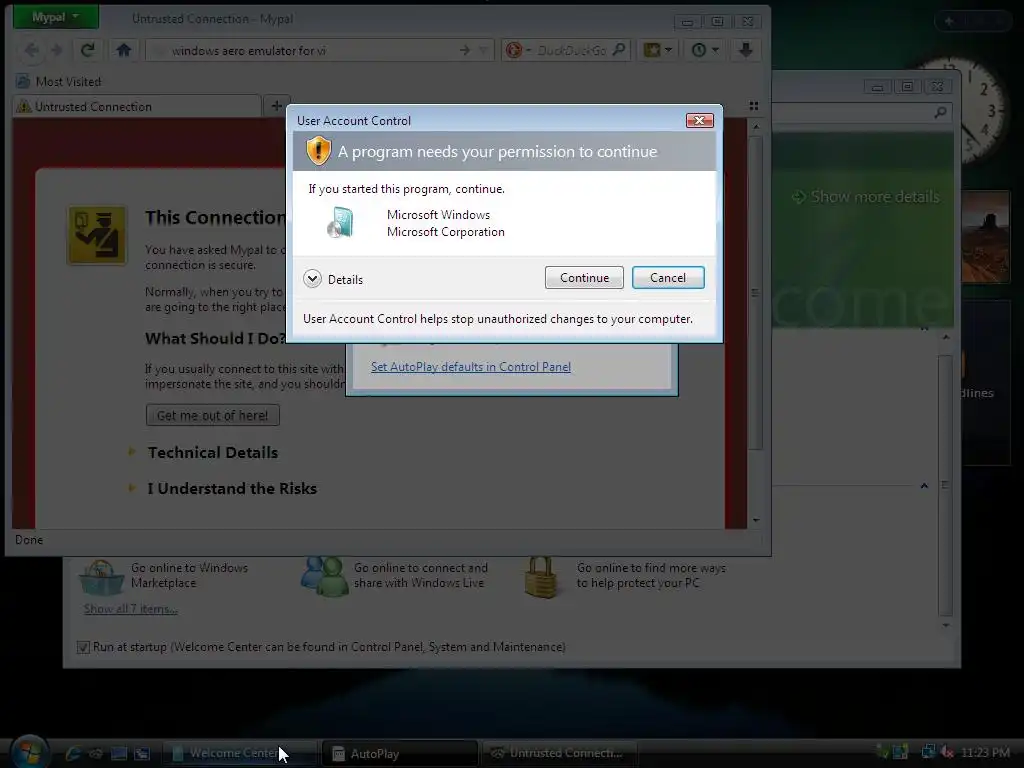This screenshot has width=1024, height=768.
Task: Open the Windows Start orb
Action: pos(29,751)
